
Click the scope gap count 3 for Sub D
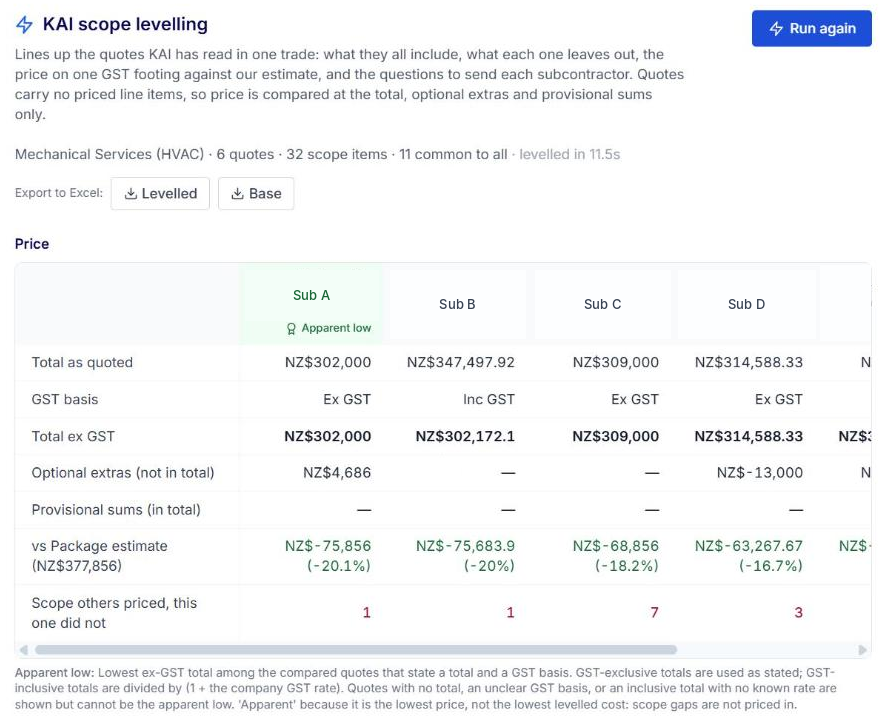799,613
